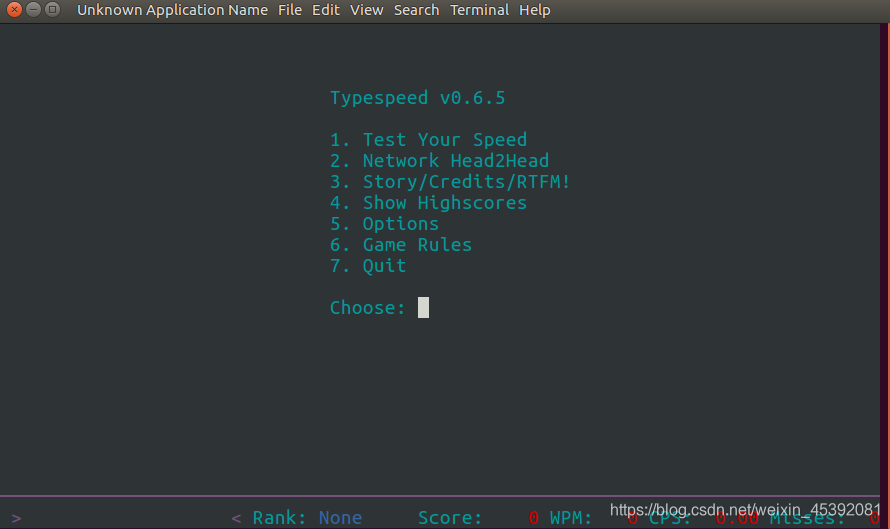
Task: Open the Edit menu
Action: point(325,10)
